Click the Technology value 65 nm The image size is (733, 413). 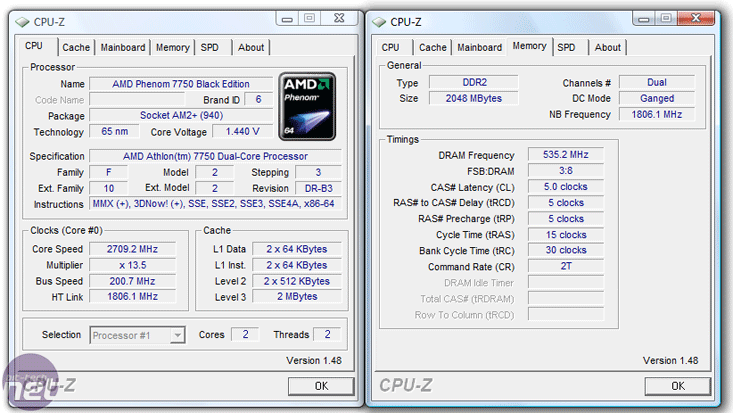tap(115, 131)
